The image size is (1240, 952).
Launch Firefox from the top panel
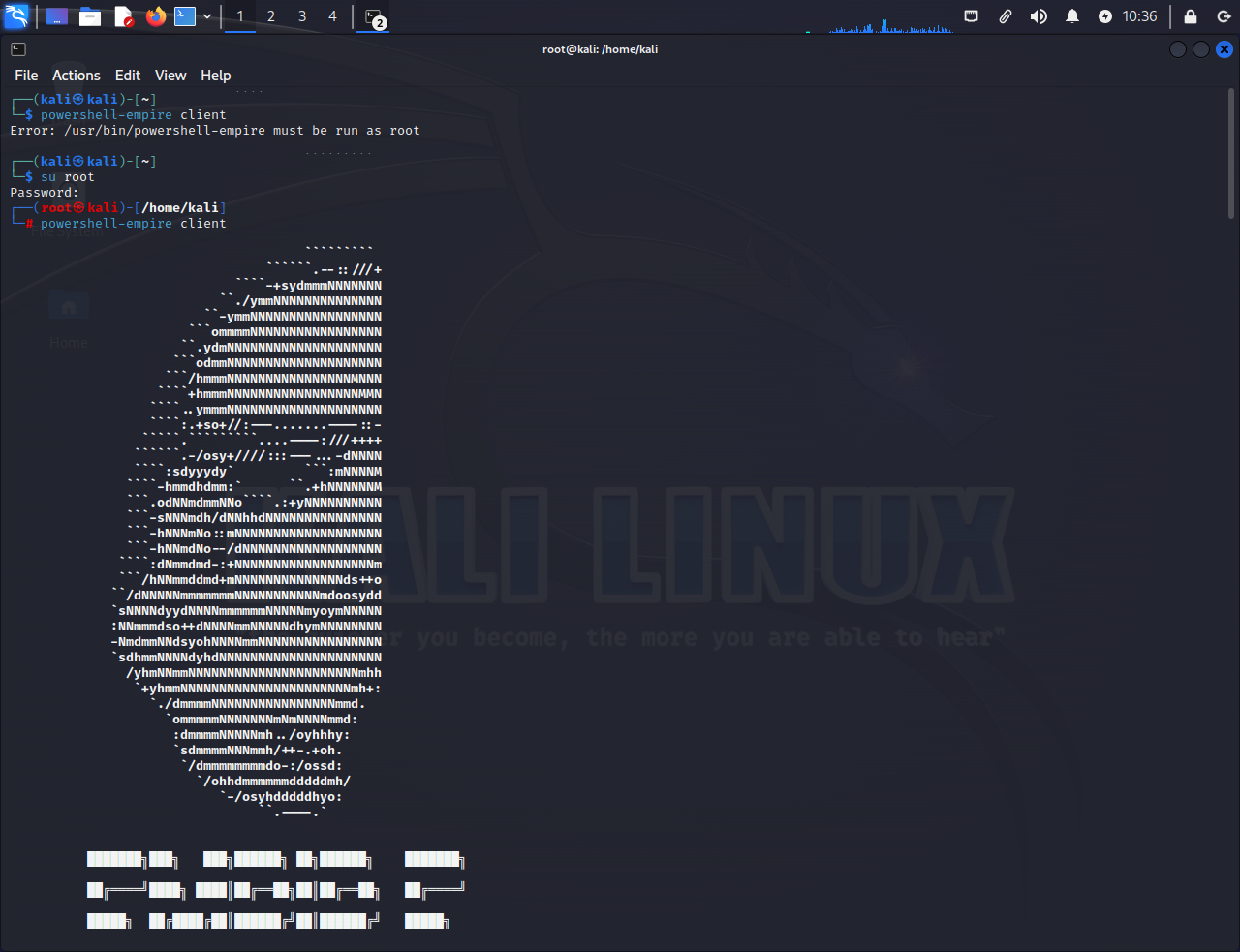156,16
